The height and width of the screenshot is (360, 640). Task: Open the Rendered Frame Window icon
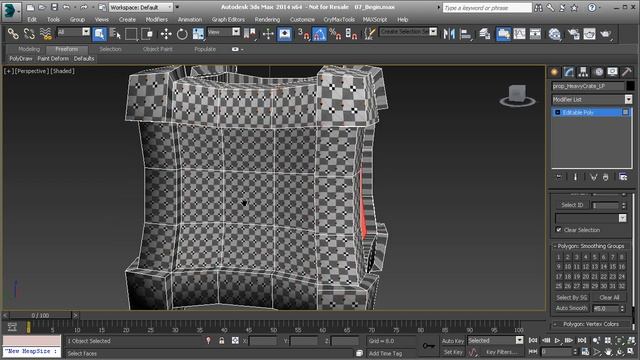coord(589,34)
